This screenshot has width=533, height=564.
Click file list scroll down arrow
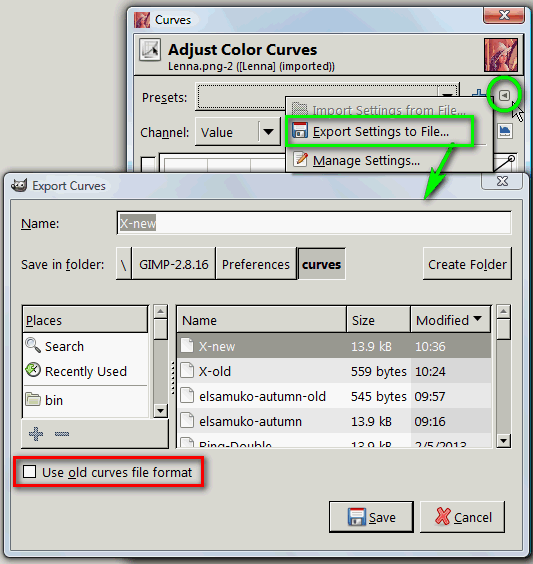point(504,440)
